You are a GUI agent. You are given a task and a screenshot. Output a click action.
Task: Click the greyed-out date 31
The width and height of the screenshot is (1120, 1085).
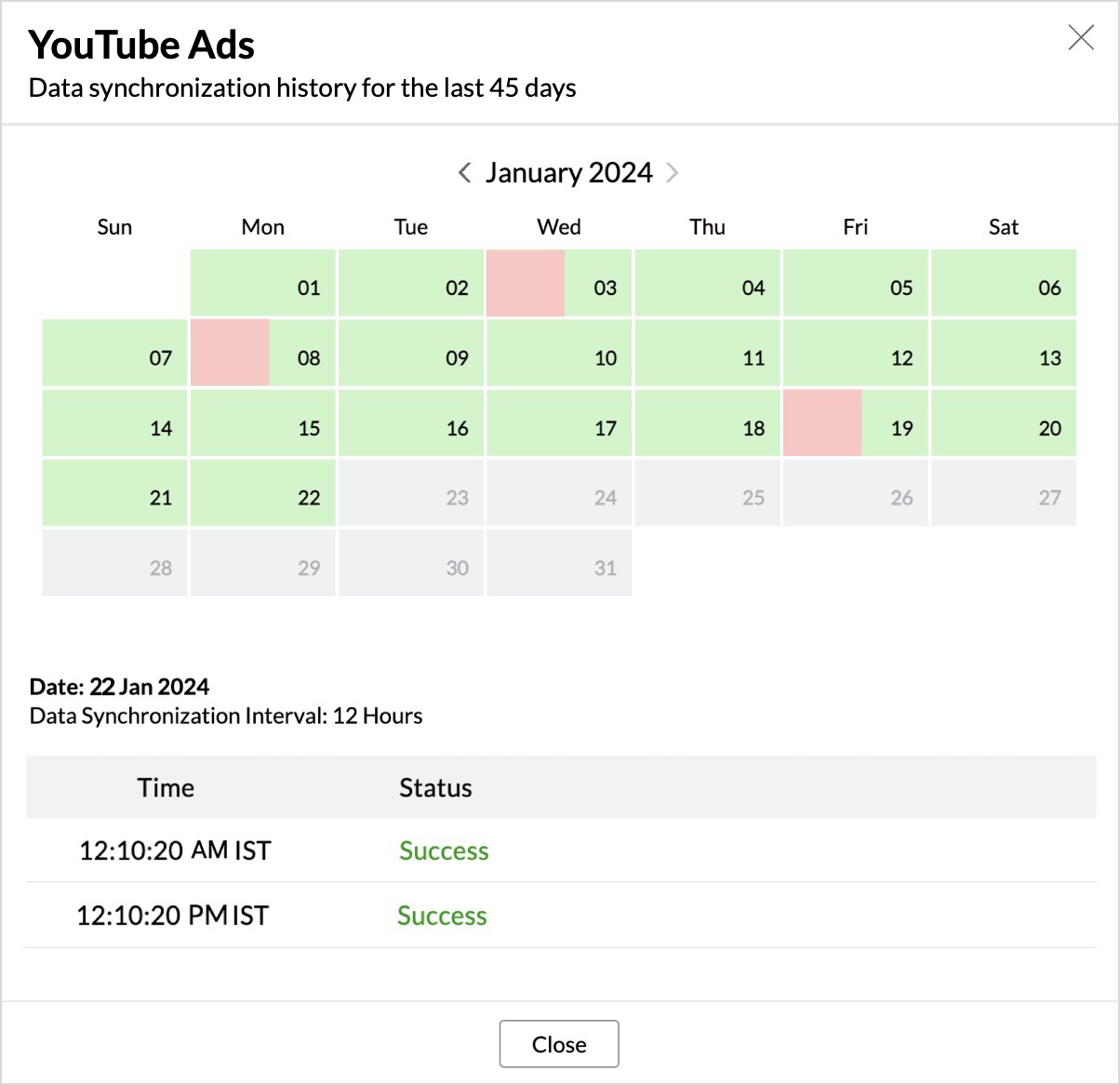(x=559, y=563)
